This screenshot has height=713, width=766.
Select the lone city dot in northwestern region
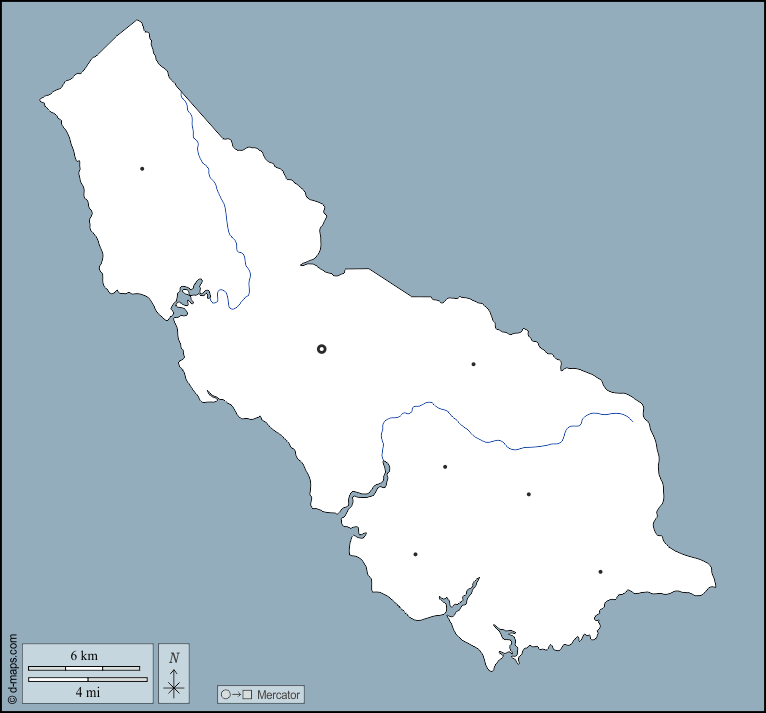[142, 169]
